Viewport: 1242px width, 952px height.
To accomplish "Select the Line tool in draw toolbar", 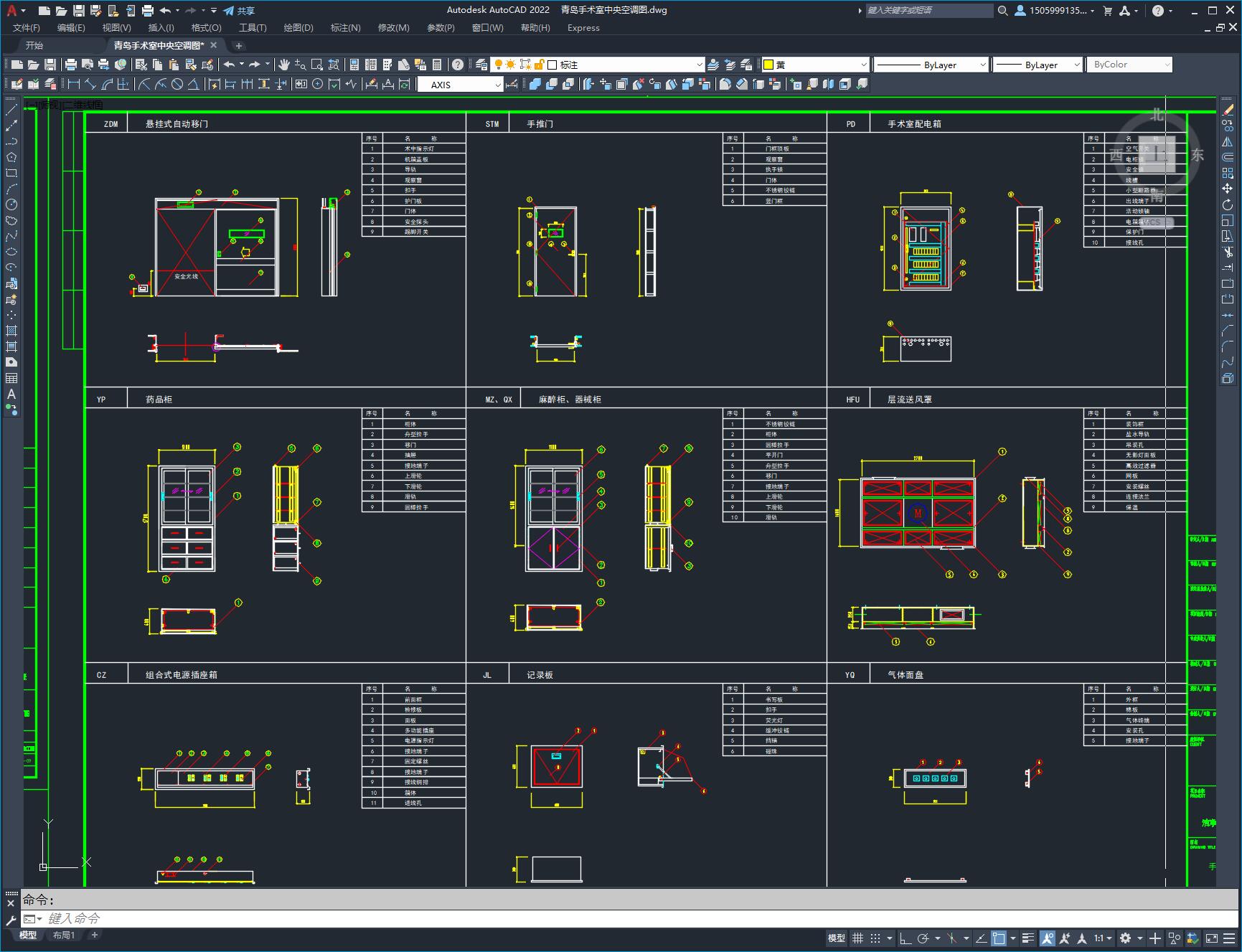I will 11,110.
